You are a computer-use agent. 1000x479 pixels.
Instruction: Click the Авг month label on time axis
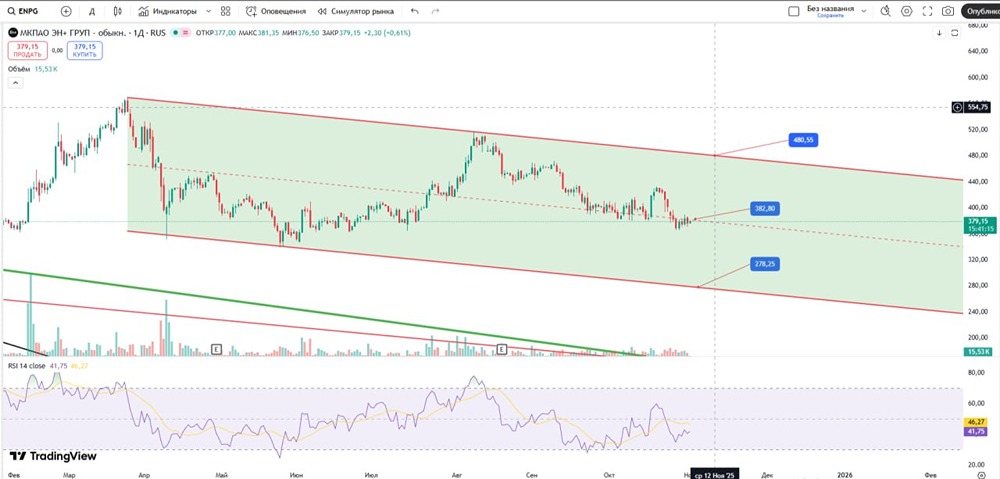(457, 475)
